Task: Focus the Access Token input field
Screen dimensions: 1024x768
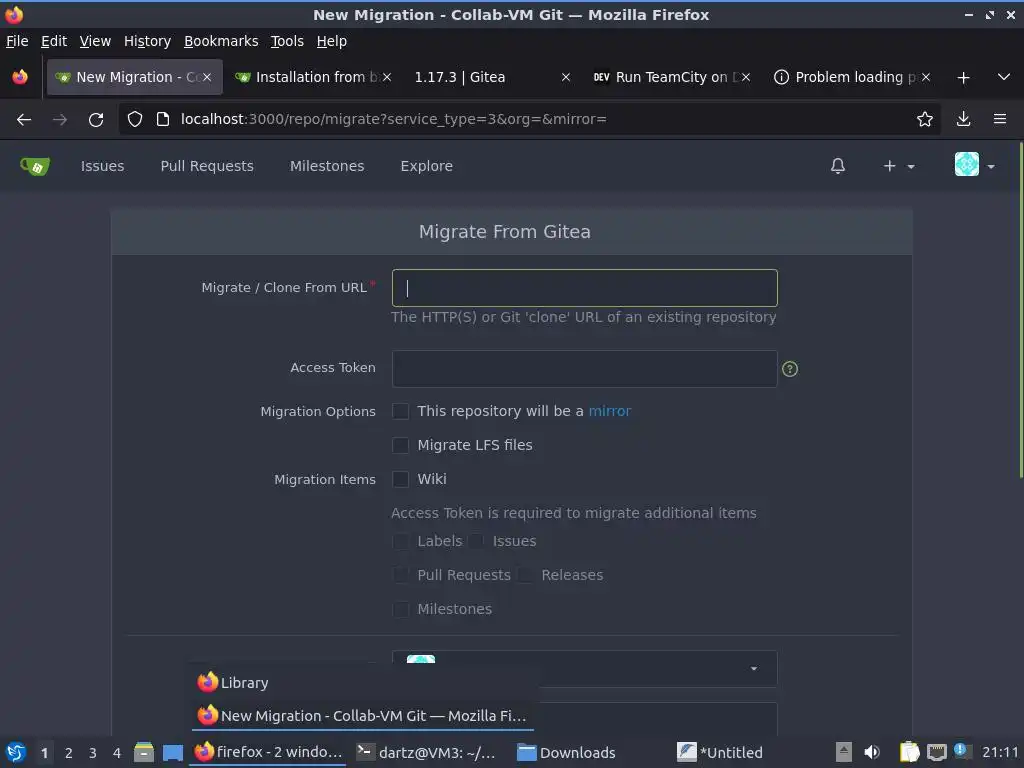Action: pos(584,369)
